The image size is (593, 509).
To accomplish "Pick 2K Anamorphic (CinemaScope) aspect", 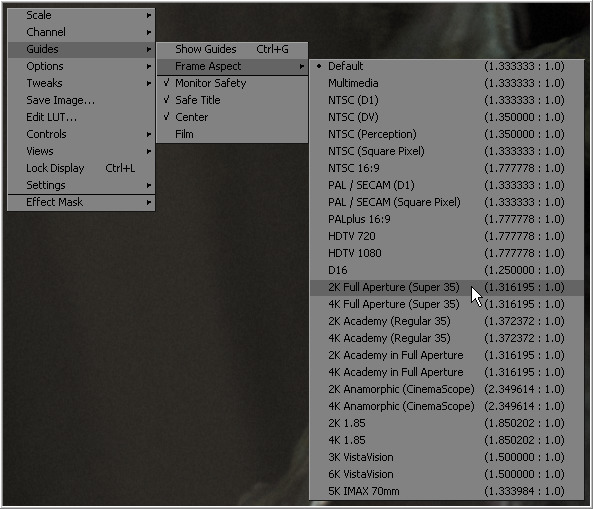I will coord(446,390).
